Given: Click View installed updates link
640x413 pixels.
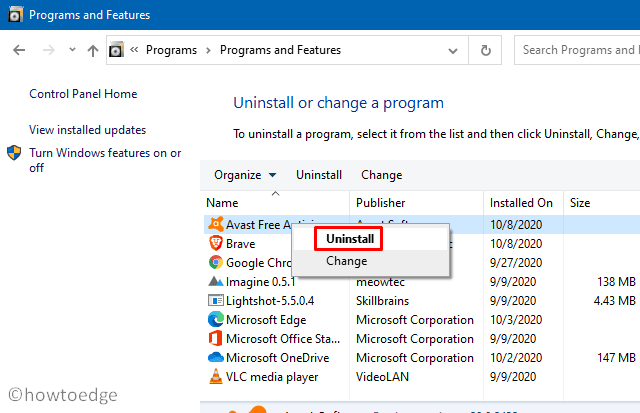Looking at the screenshot, I should pos(87,130).
